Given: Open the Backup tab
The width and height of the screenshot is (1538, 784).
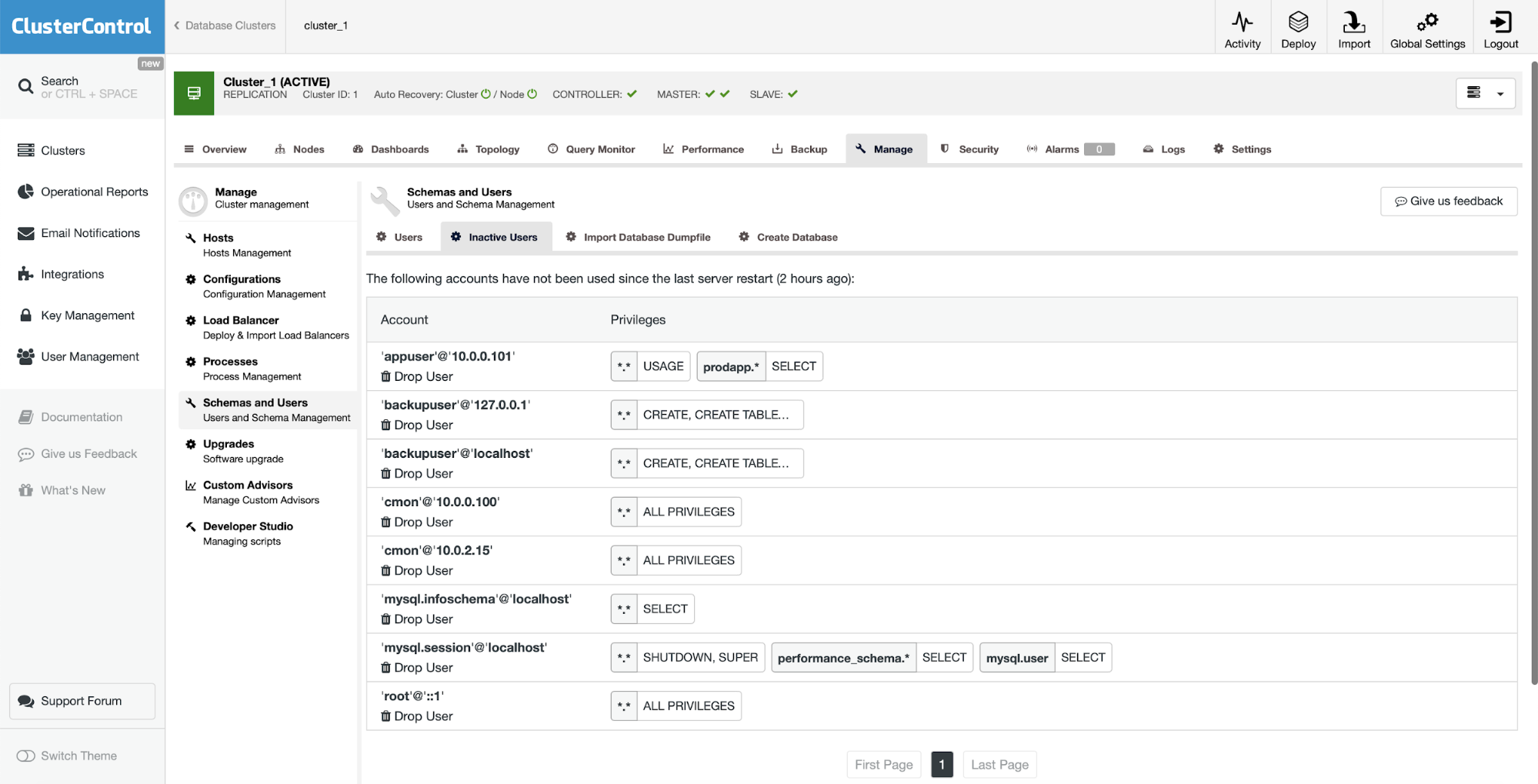Looking at the screenshot, I should (x=799, y=149).
